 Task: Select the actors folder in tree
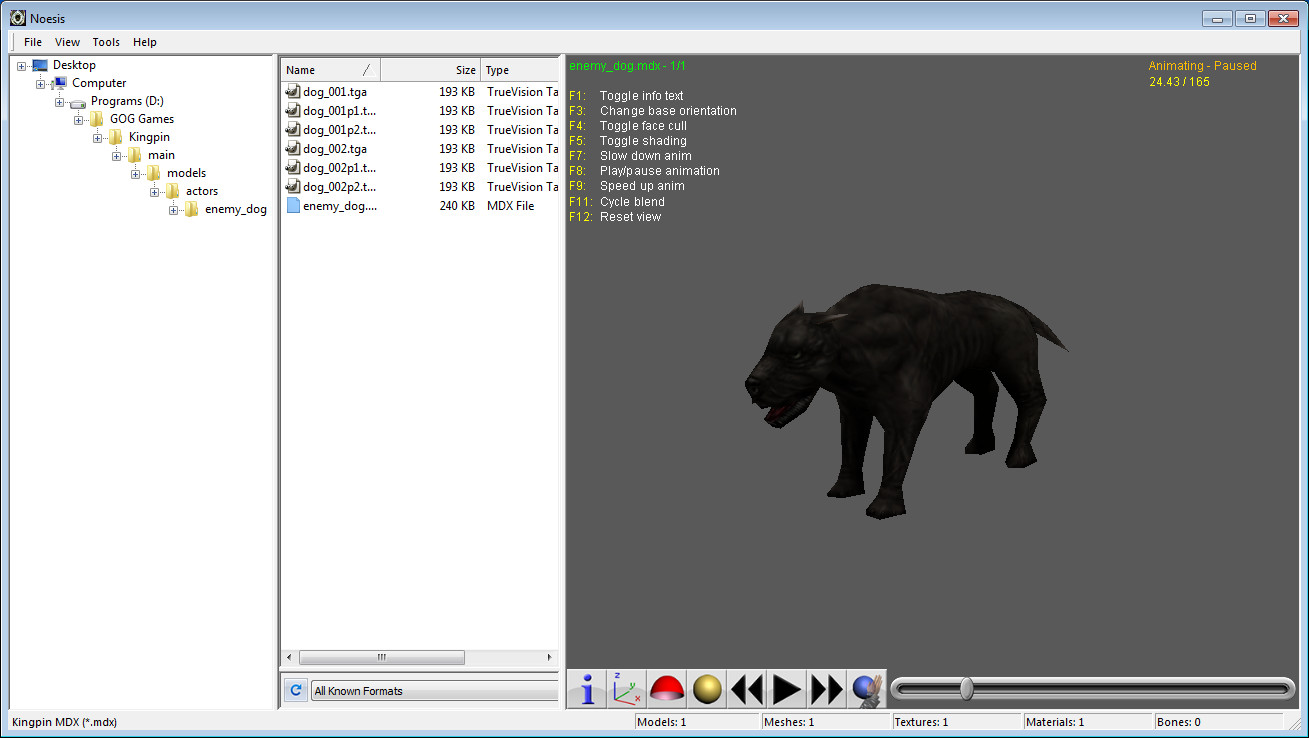(202, 191)
